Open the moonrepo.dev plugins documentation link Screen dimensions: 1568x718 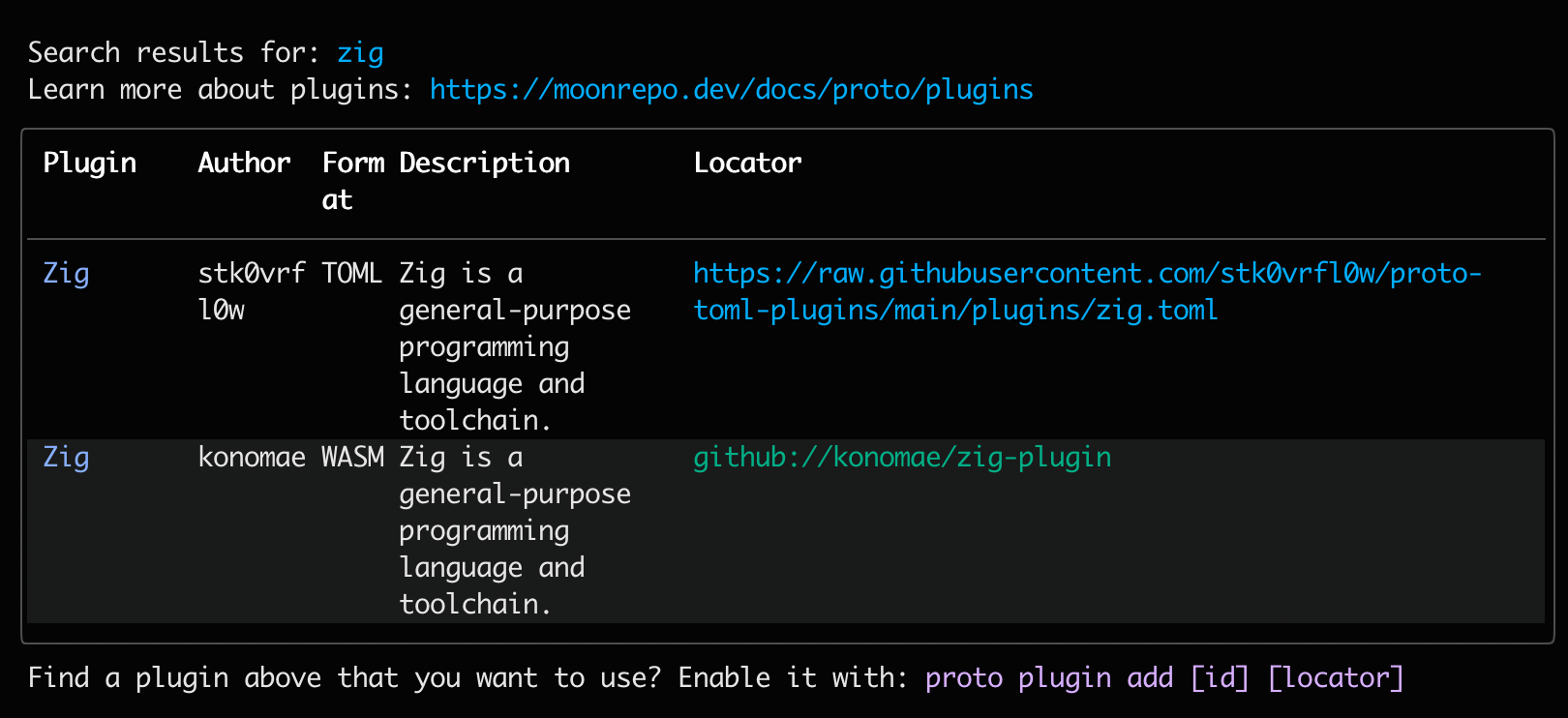(731, 90)
